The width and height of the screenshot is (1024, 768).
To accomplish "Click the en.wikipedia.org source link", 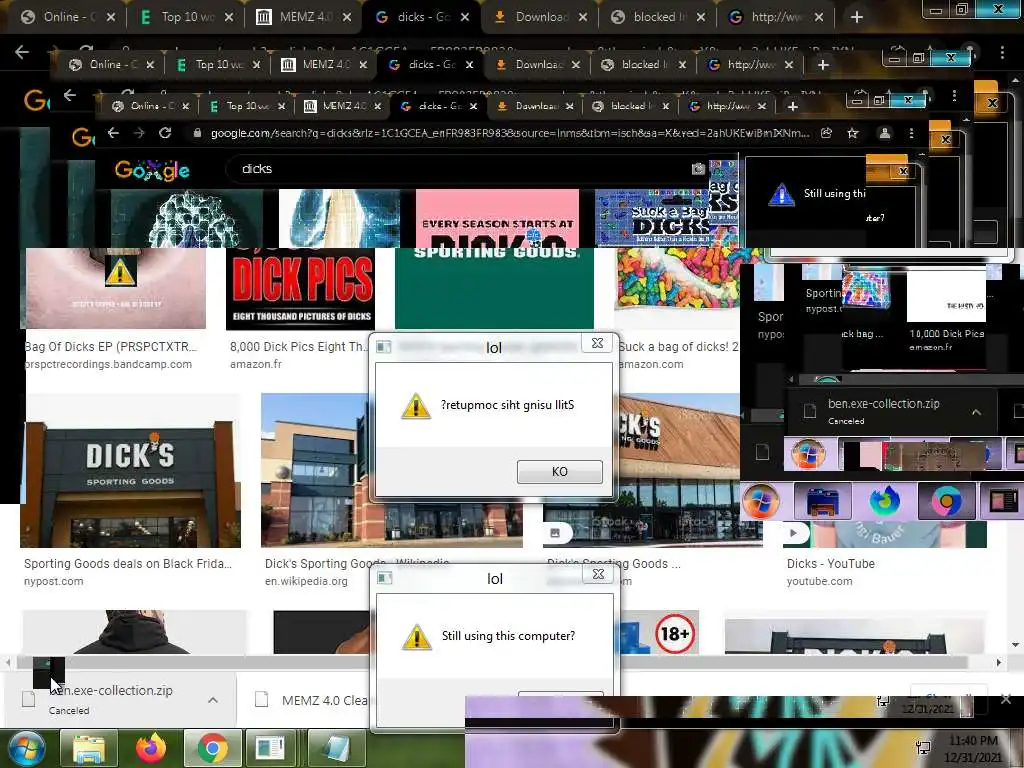I will point(306,581).
